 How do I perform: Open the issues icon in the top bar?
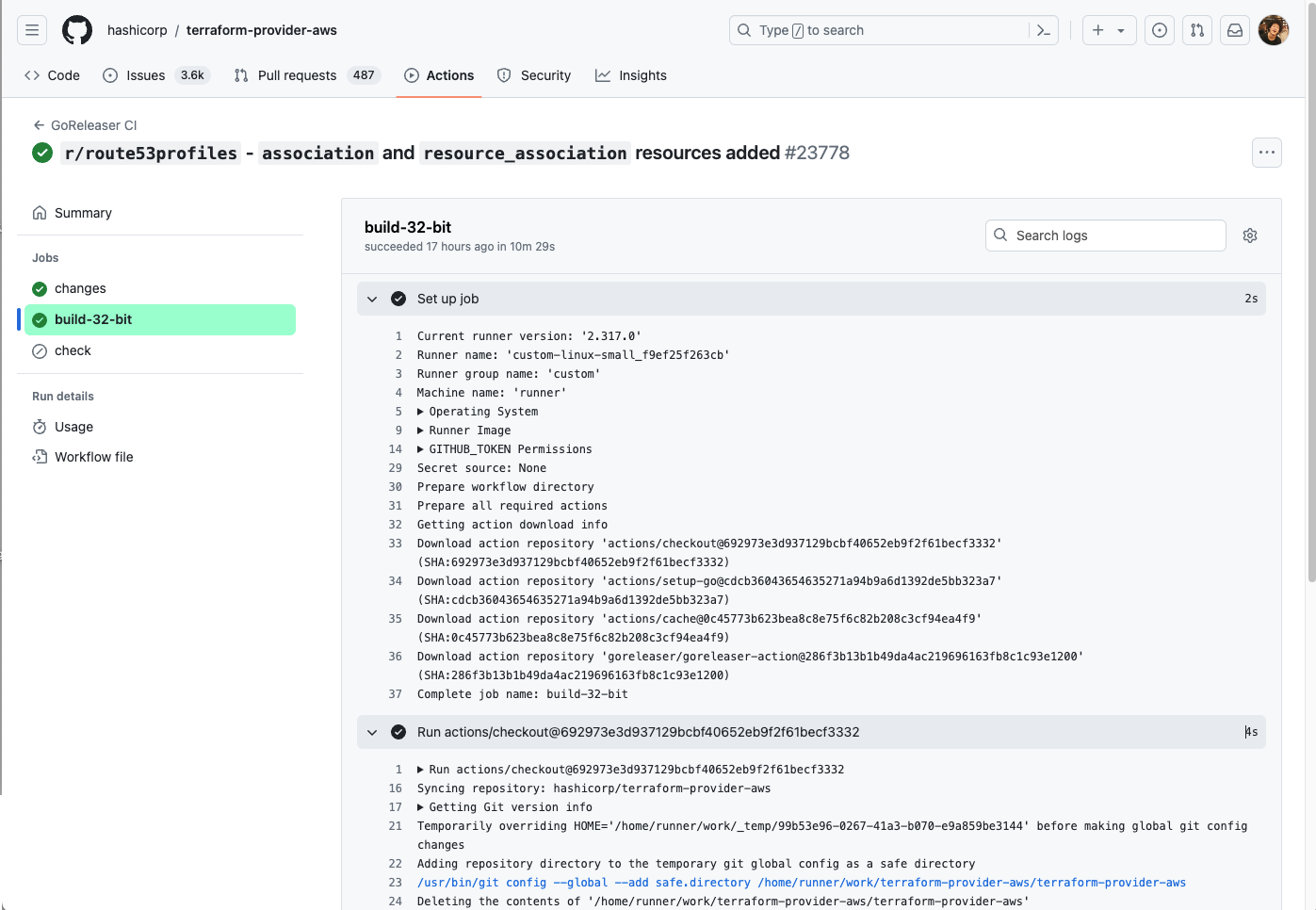[x=1159, y=29]
